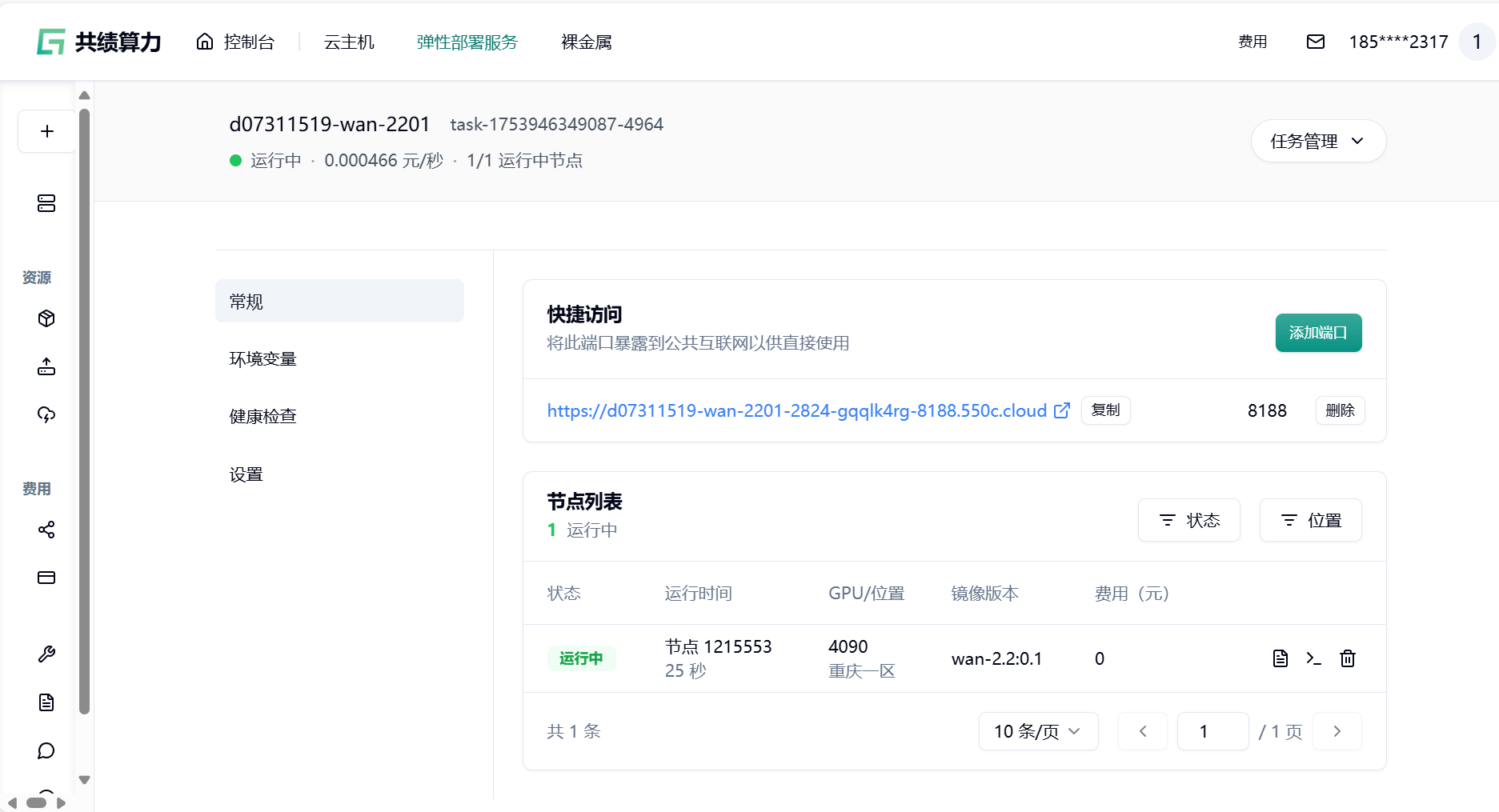The width and height of the screenshot is (1499, 812).
Task: Click the trash icon for node 1215553
Action: pos(1348,658)
